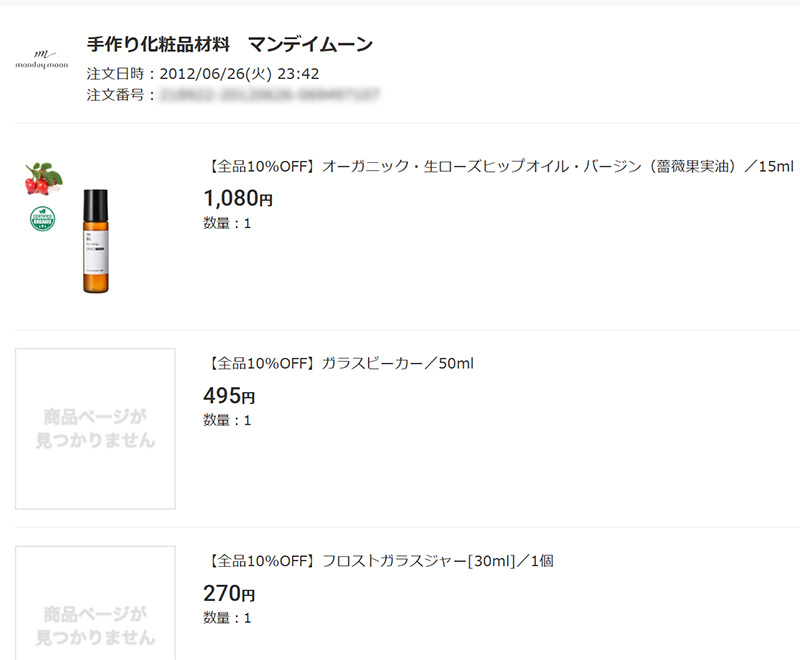Viewport: 800px width, 660px height.
Task: Open the フロストガラスジャー[30ml] product link
Action: (x=378, y=560)
